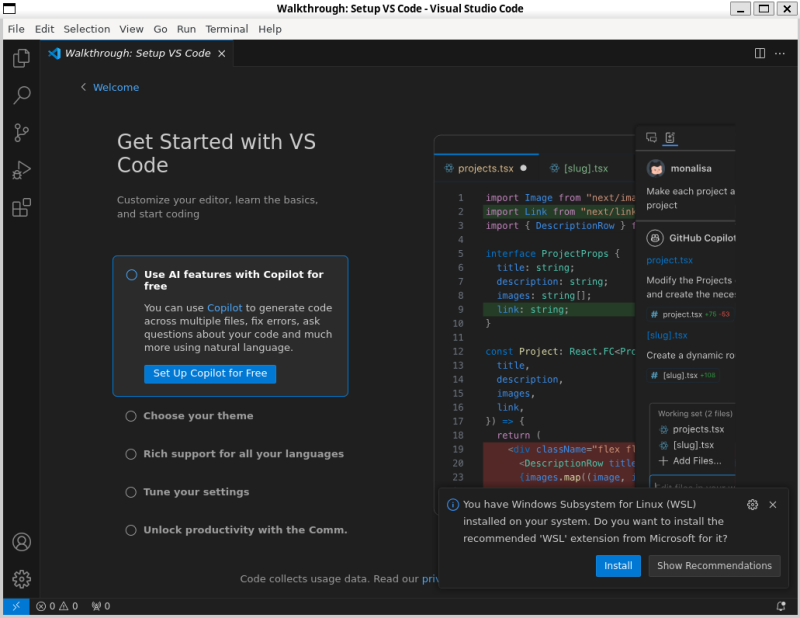The height and width of the screenshot is (618, 800).
Task: Open the Terminal menu
Action: click(x=227, y=29)
